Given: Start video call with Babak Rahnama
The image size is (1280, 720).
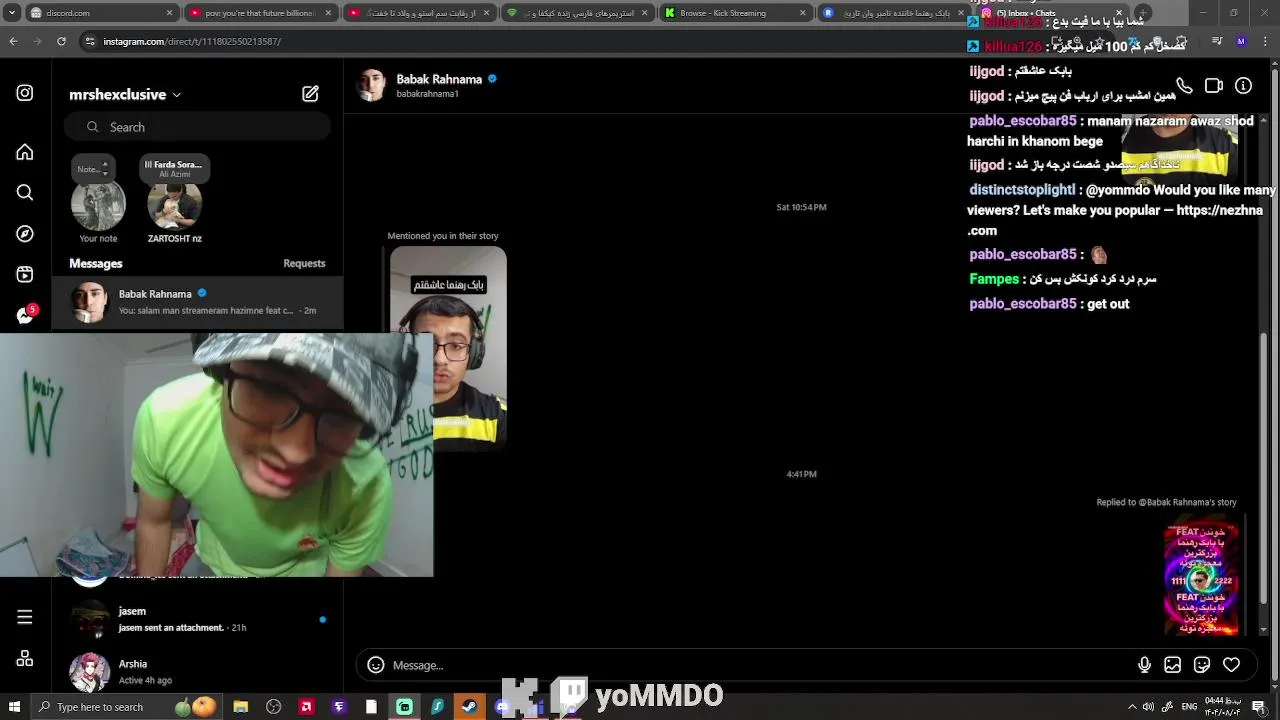Looking at the screenshot, I should tap(1214, 86).
